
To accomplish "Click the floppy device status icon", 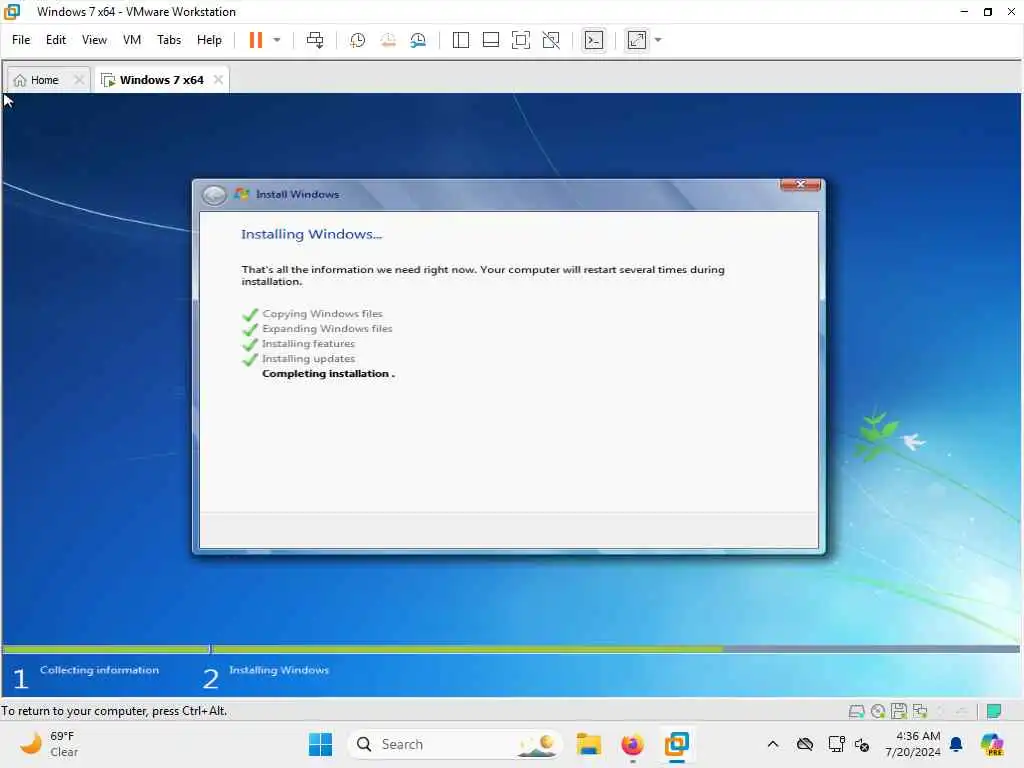I will [899, 711].
